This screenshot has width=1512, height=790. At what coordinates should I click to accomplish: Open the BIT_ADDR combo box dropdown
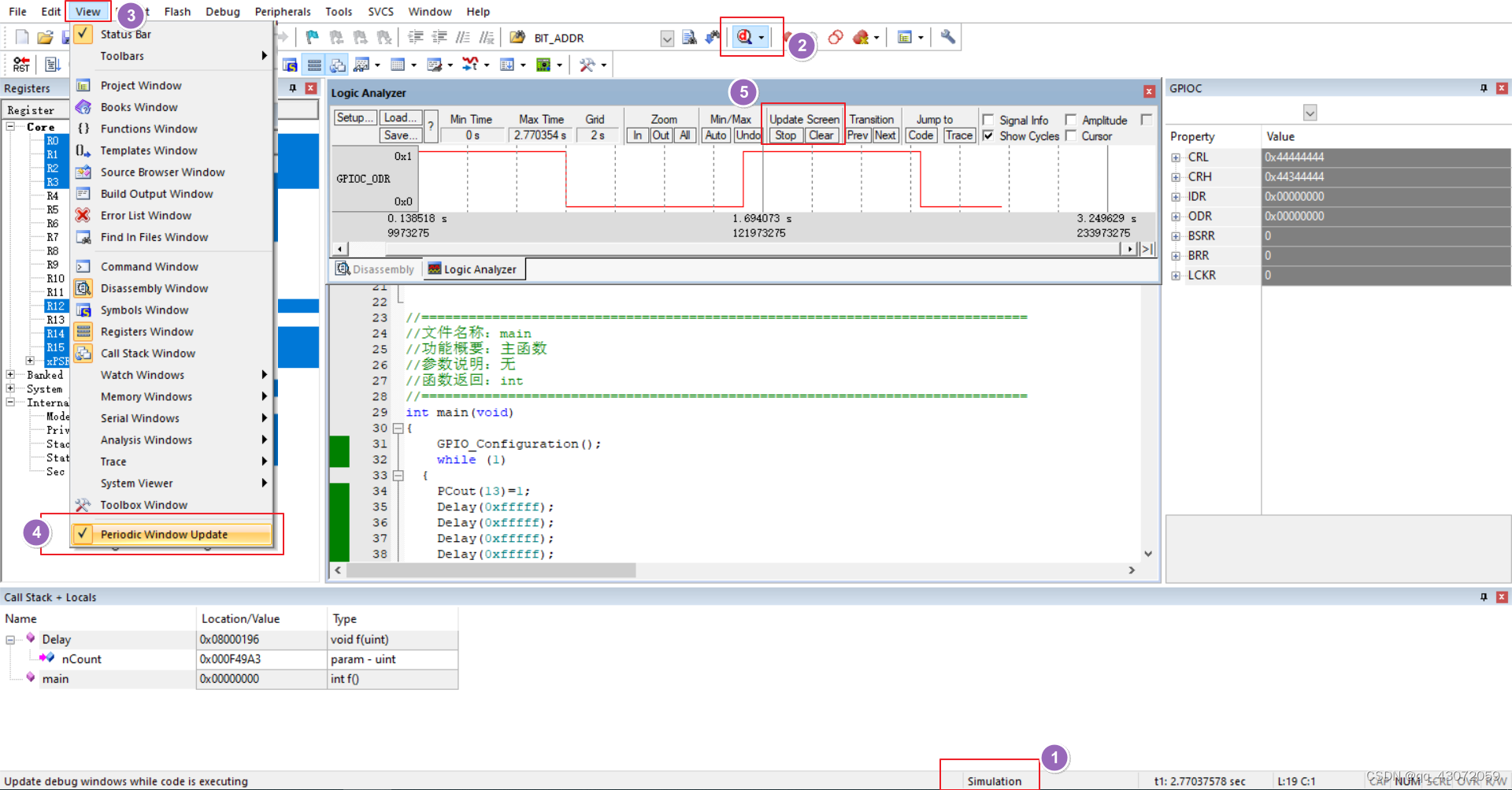[x=667, y=38]
